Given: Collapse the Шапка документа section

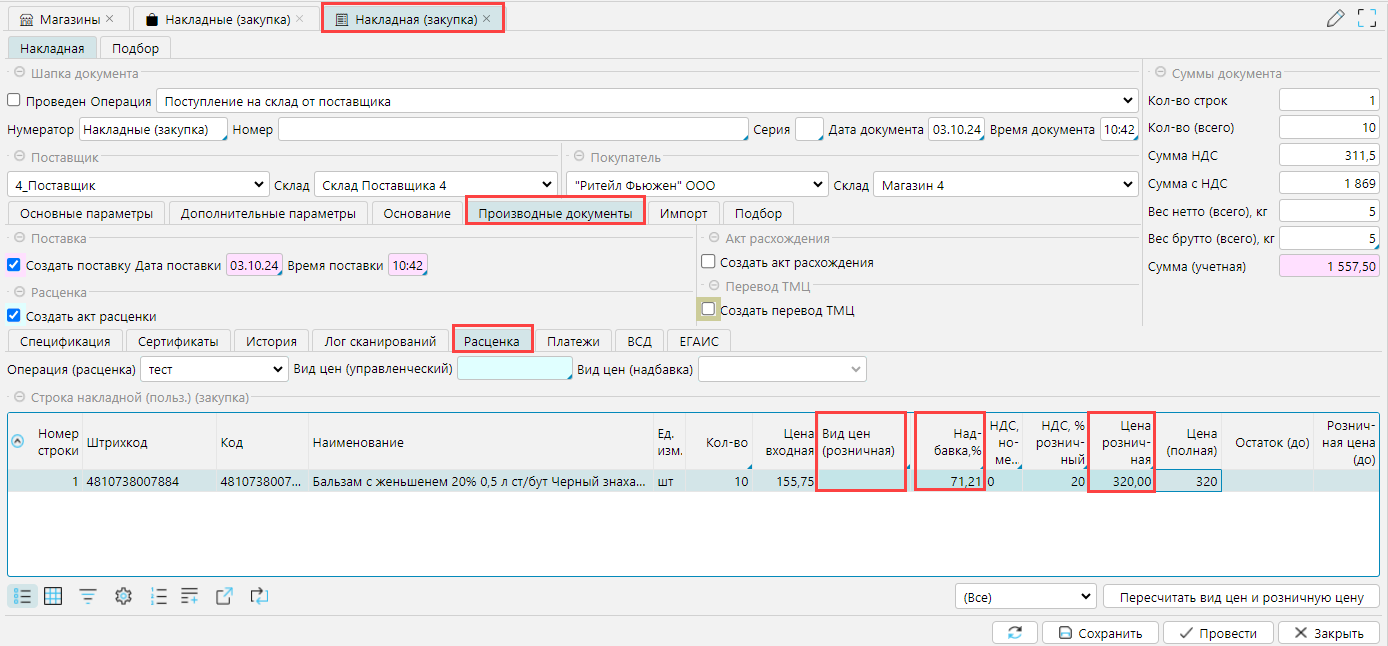Looking at the screenshot, I should click(18, 73).
